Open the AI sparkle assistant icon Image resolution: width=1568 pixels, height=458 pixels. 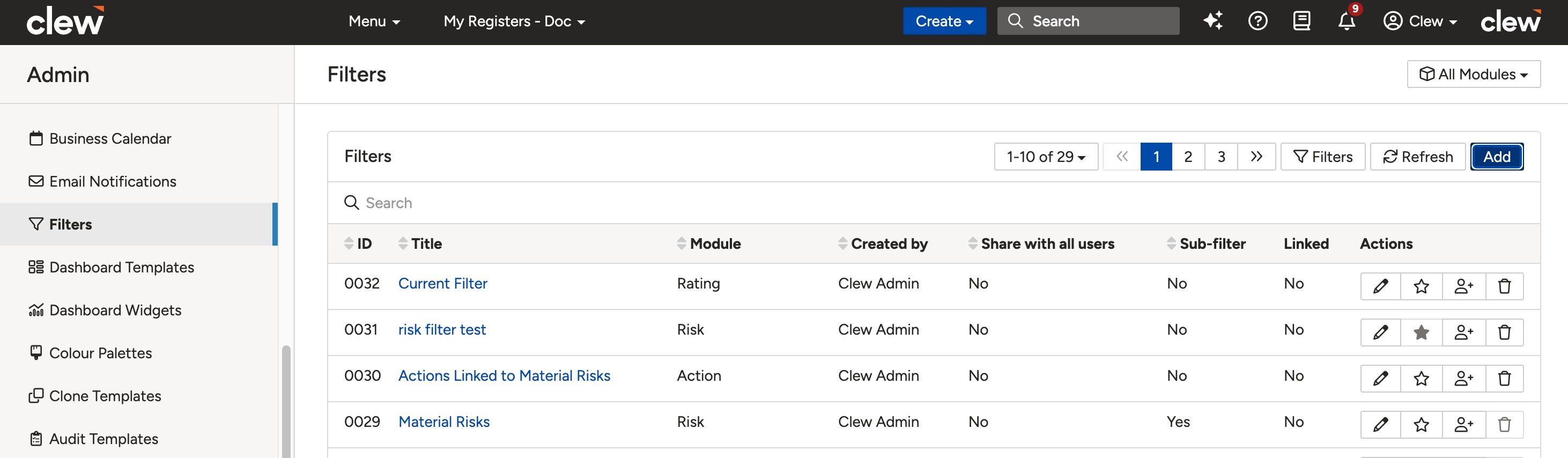click(1212, 21)
